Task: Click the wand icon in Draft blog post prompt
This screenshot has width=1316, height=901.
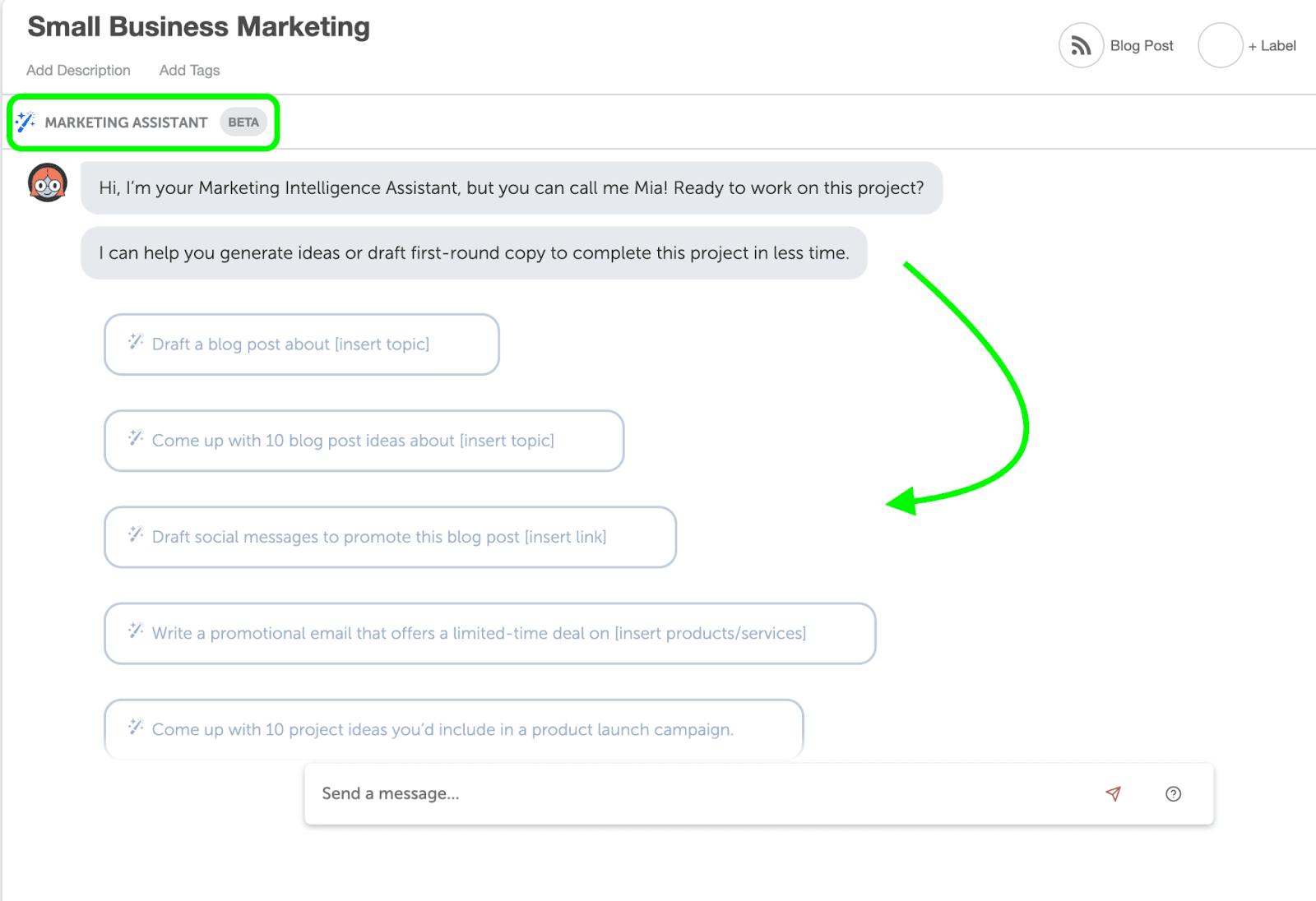Action: [136, 342]
